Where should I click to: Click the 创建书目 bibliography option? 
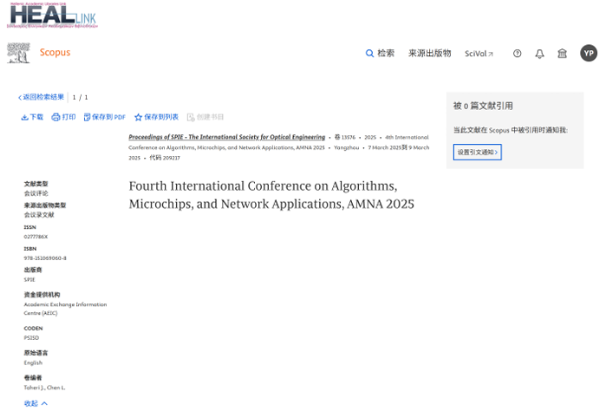[x=205, y=117]
